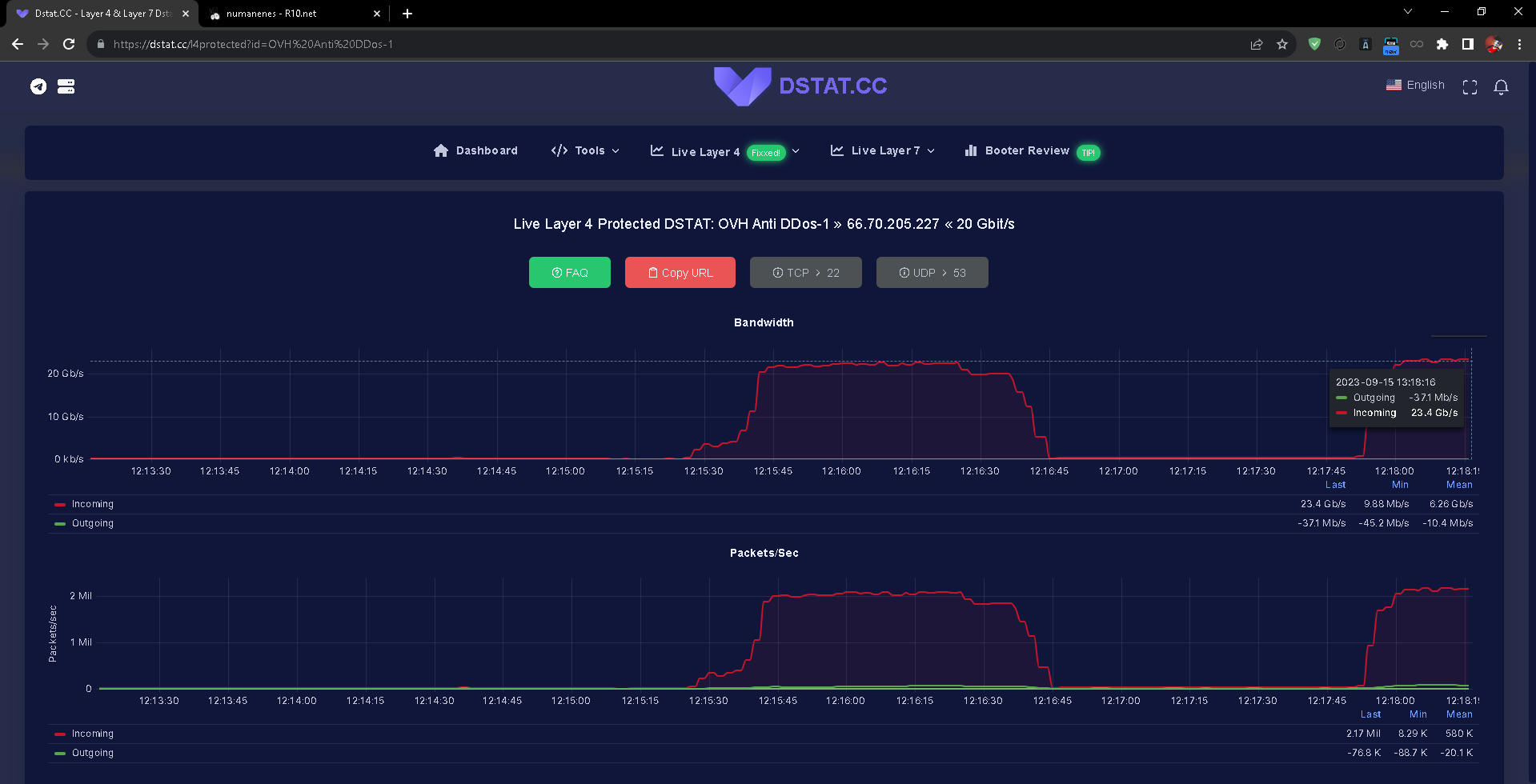
Task: Click the Packets Incoming last value 2.17 Mil
Action: click(1363, 734)
